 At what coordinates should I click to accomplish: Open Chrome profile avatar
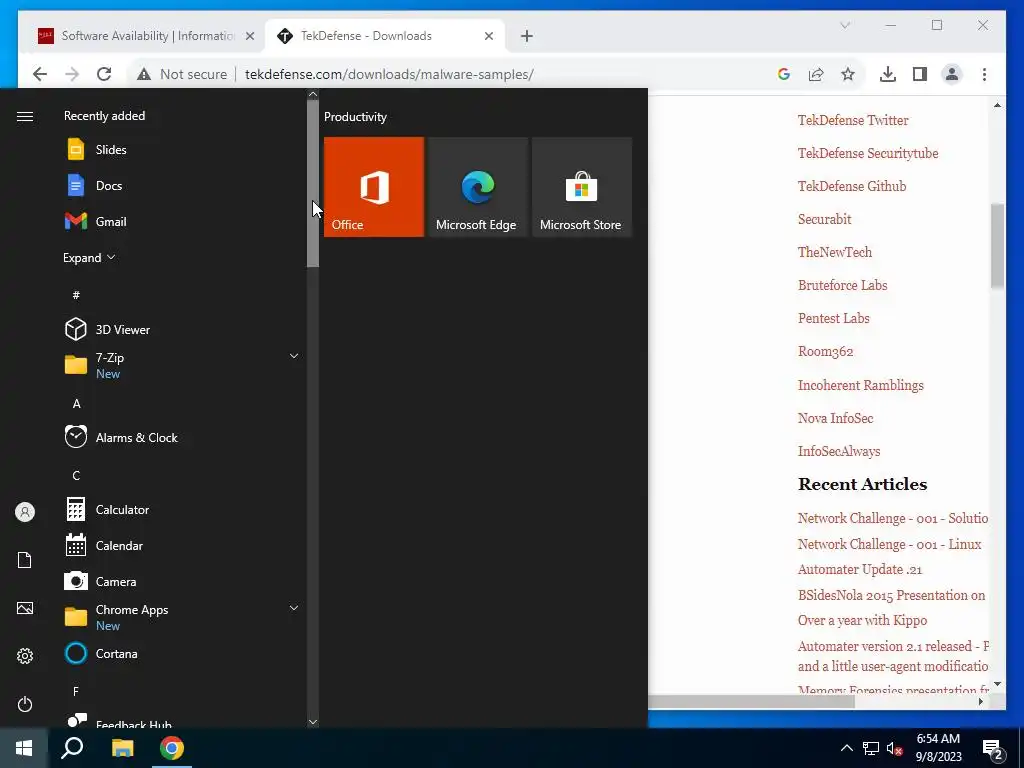point(952,74)
